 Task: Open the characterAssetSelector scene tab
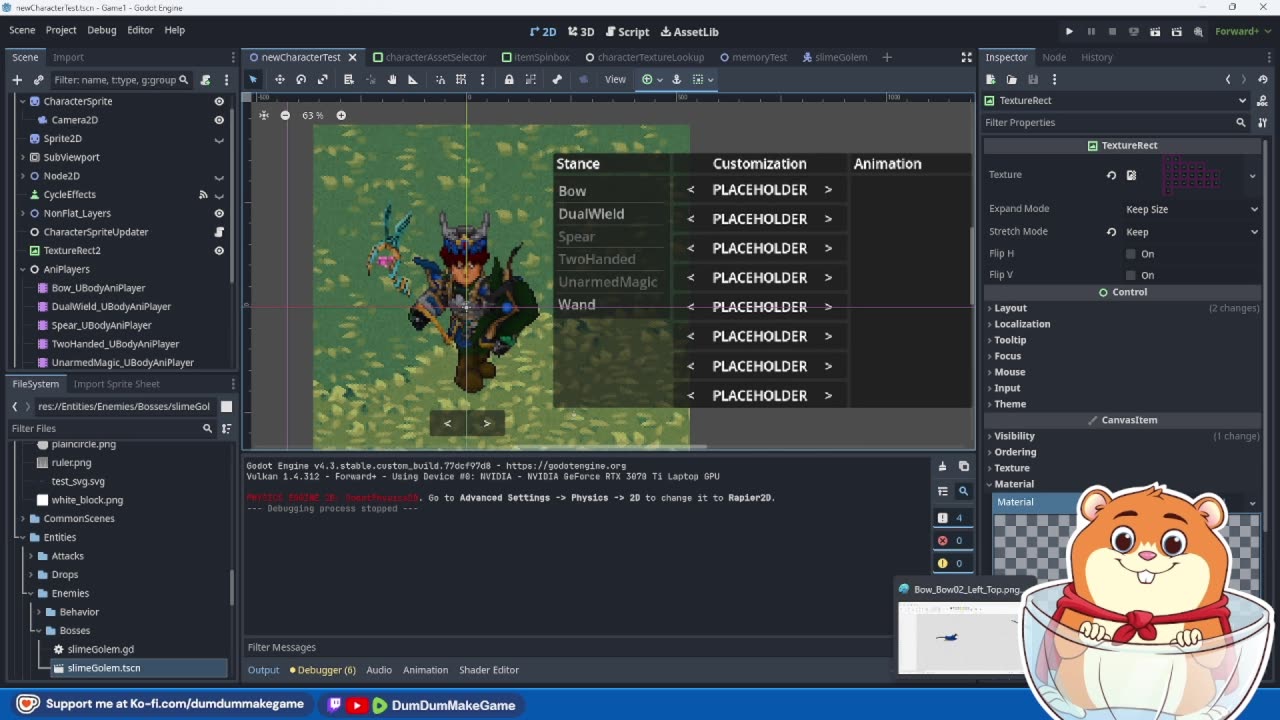(x=428, y=57)
